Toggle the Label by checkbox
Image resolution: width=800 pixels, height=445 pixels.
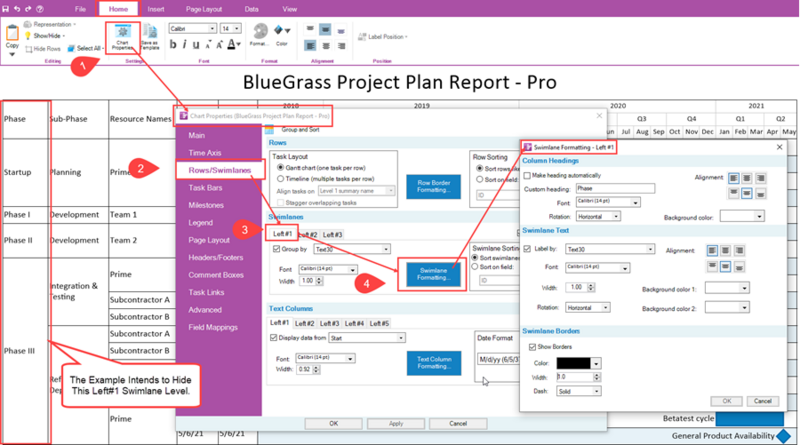[528, 249]
